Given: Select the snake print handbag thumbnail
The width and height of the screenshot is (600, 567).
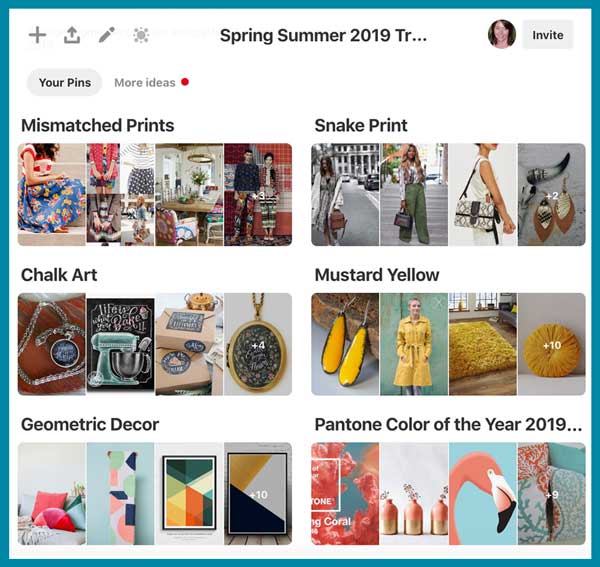Looking at the screenshot, I should pos(483,194).
